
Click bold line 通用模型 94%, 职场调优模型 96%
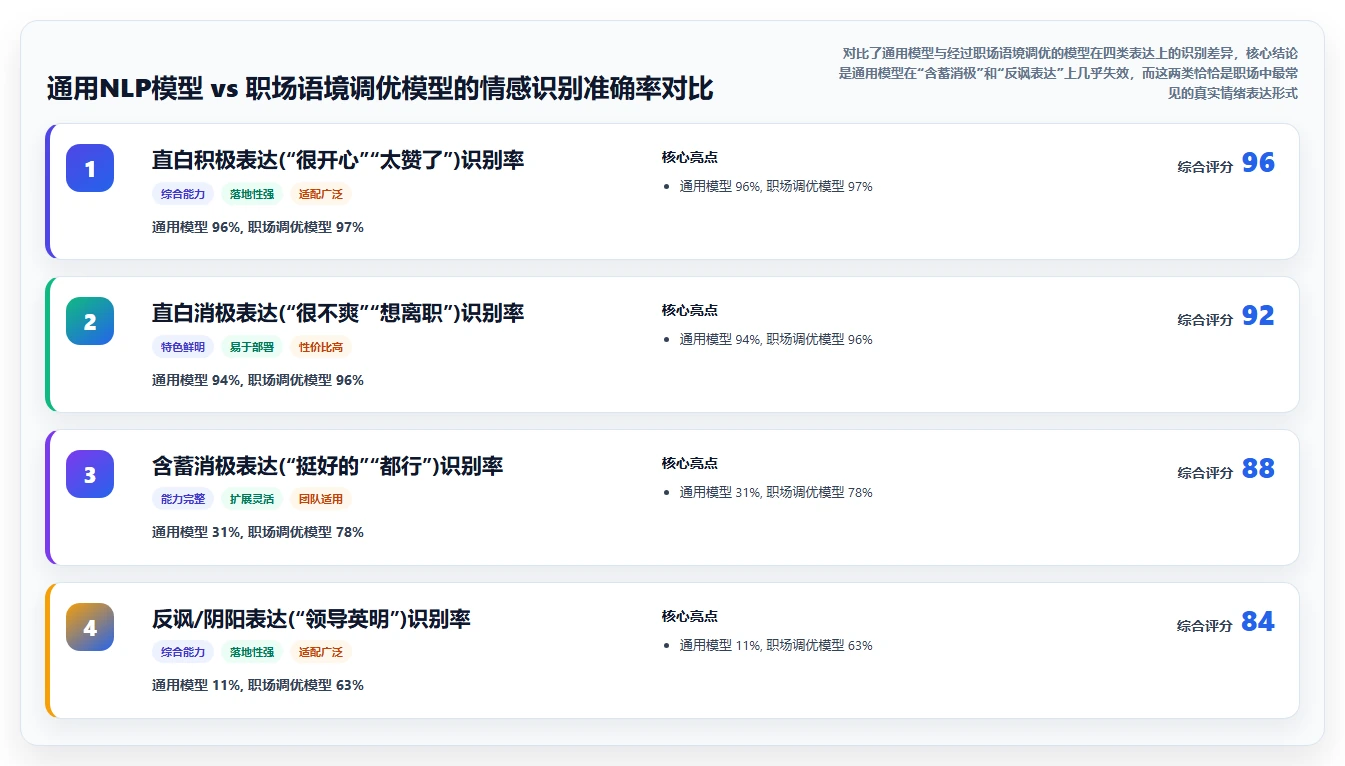(x=258, y=380)
